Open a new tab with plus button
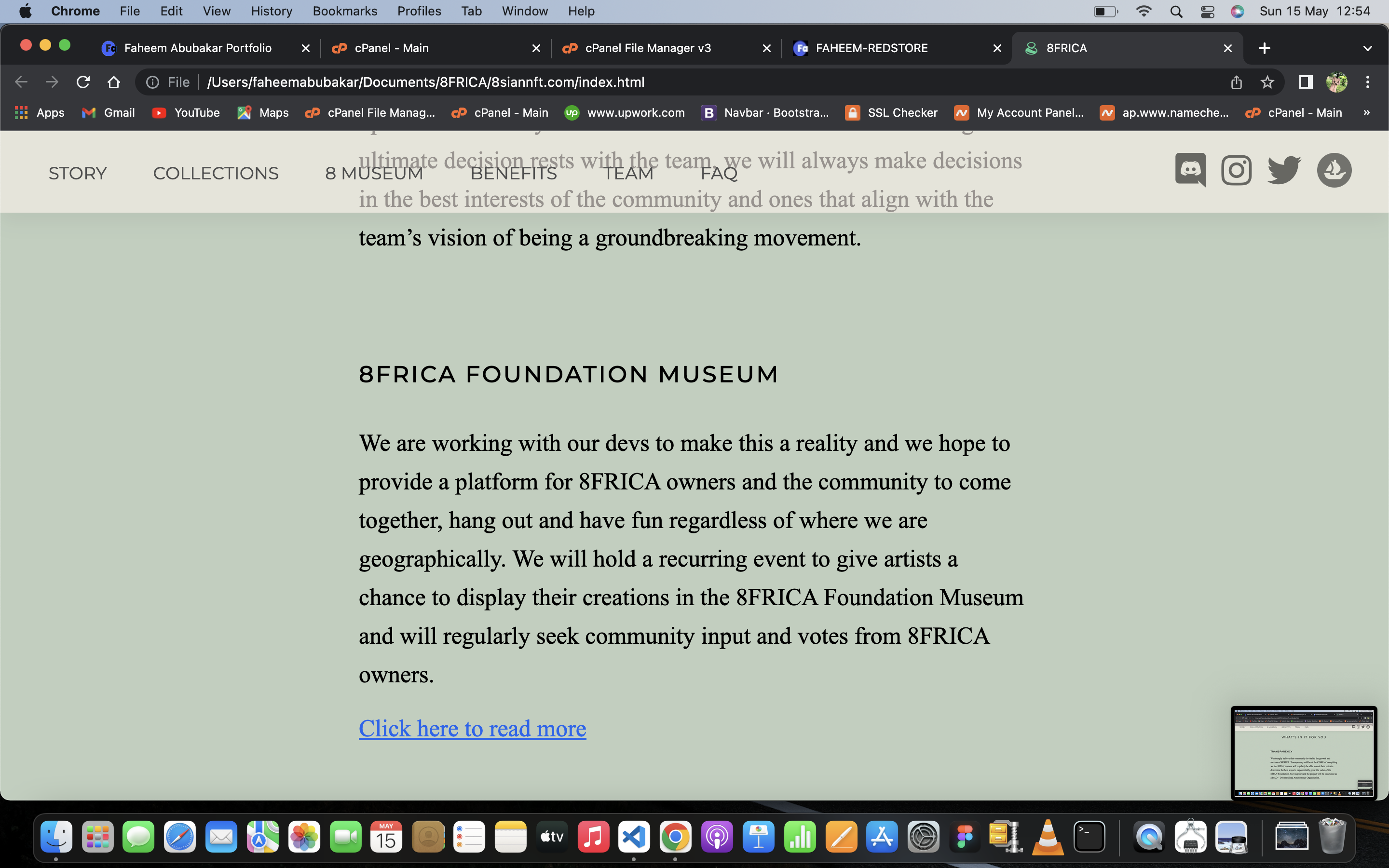The image size is (1389, 868). pyautogui.click(x=1265, y=48)
